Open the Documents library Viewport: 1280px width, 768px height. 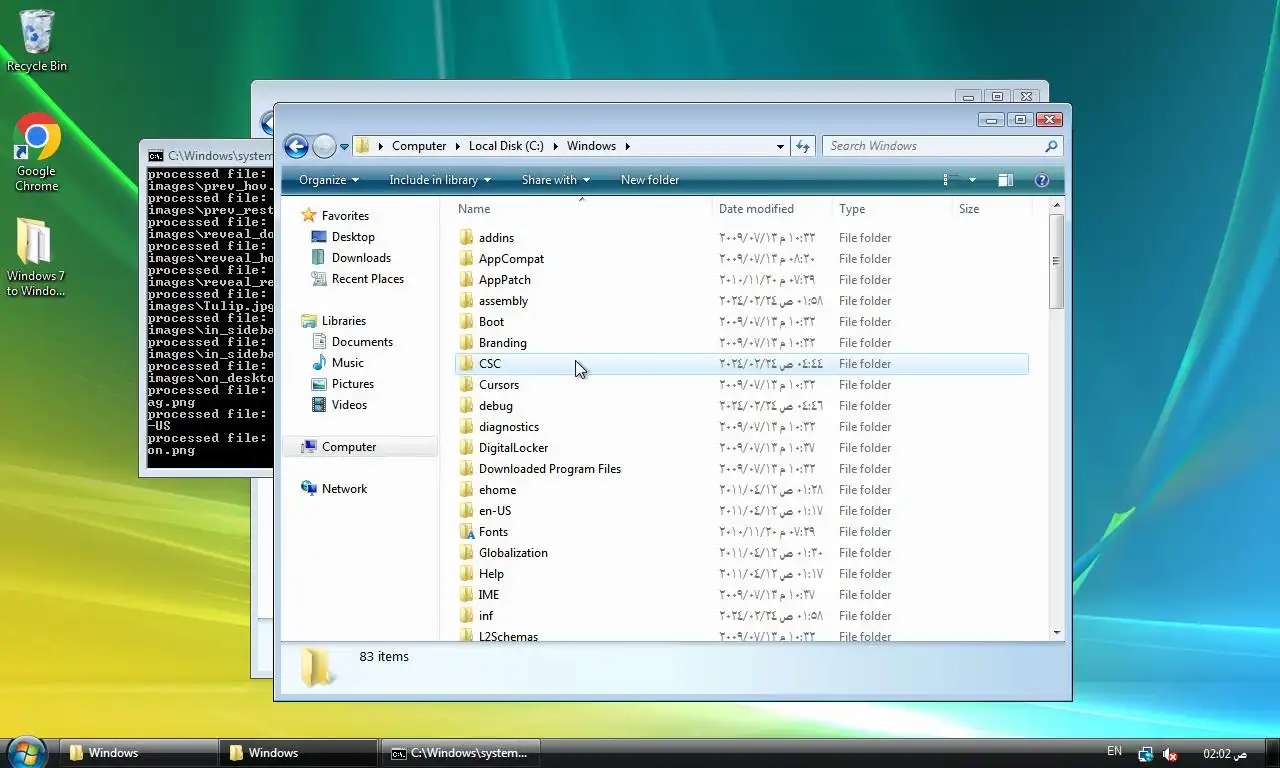[x=361, y=342]
